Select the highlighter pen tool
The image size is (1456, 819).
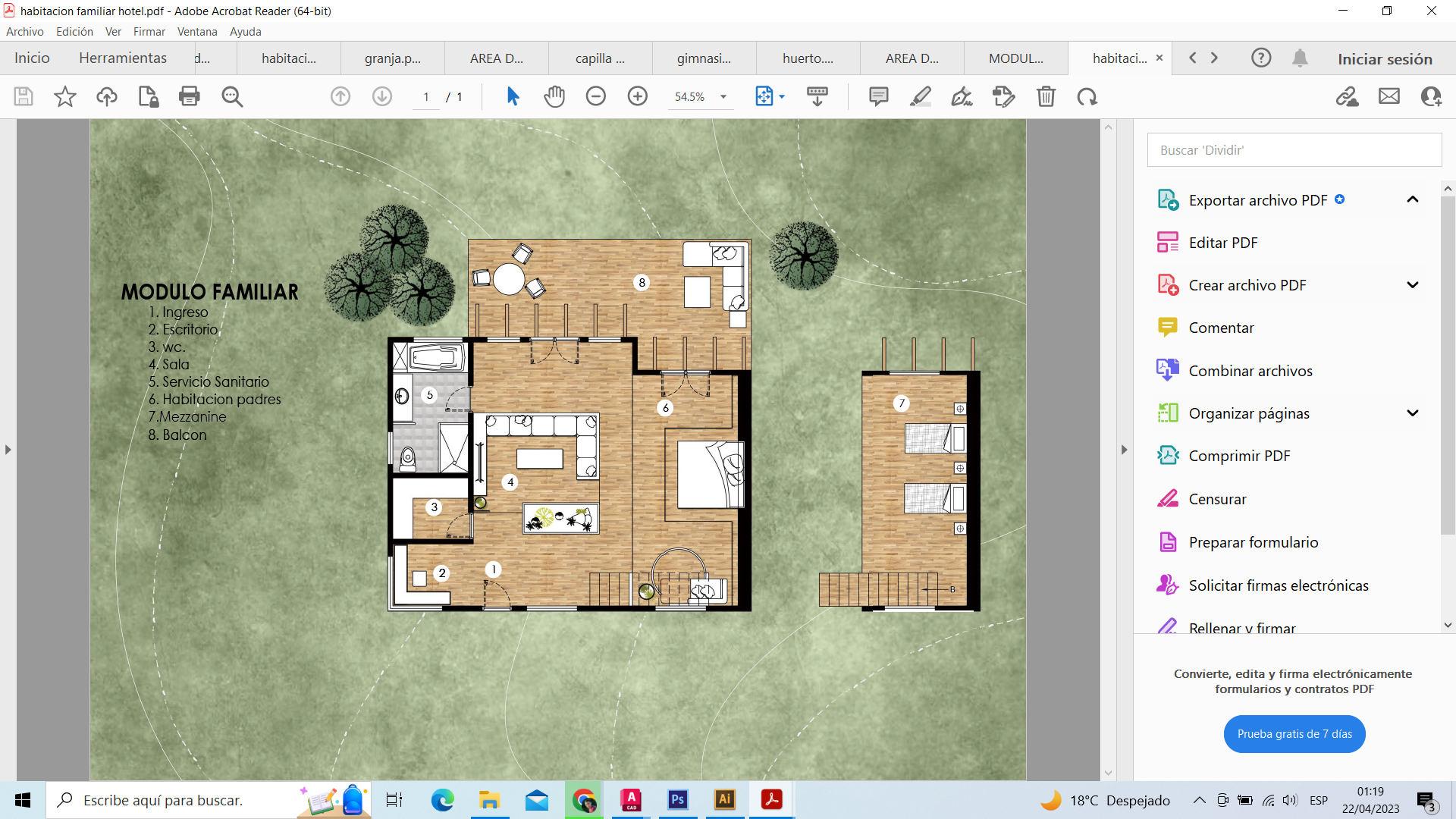[x=920, y=96]
